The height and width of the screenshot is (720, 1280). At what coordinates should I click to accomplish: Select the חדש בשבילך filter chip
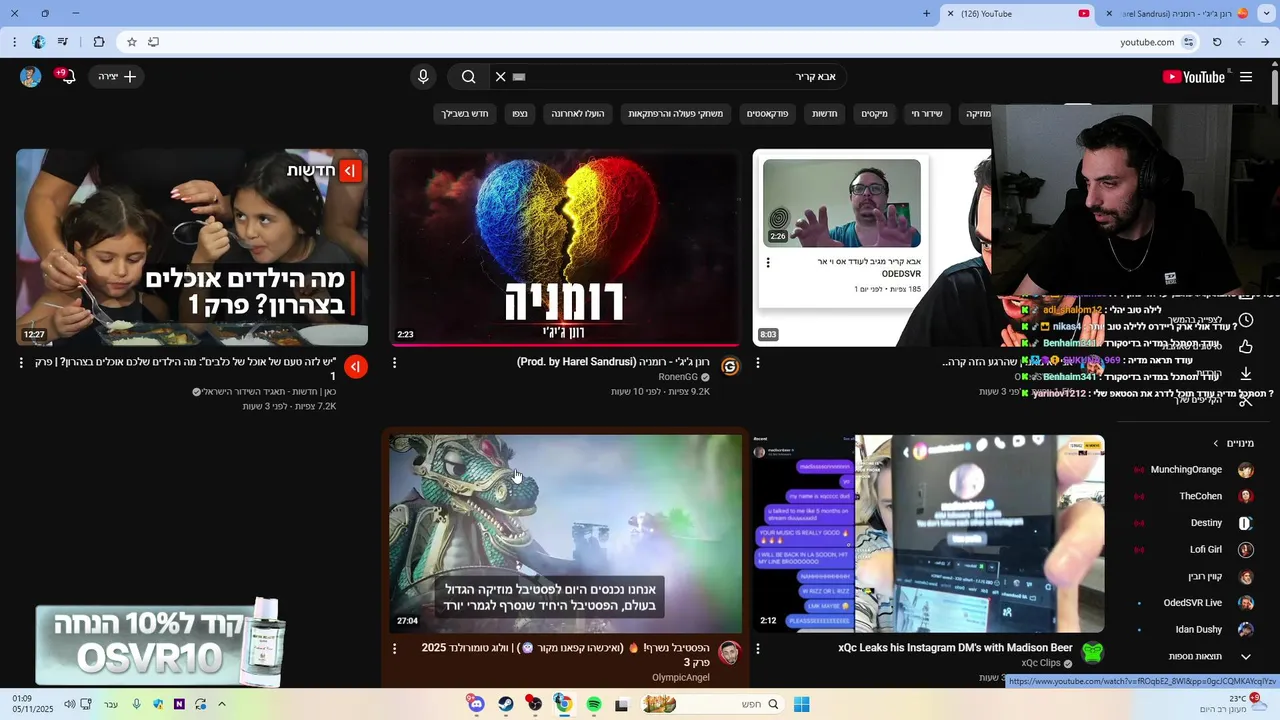coord(465,114)
